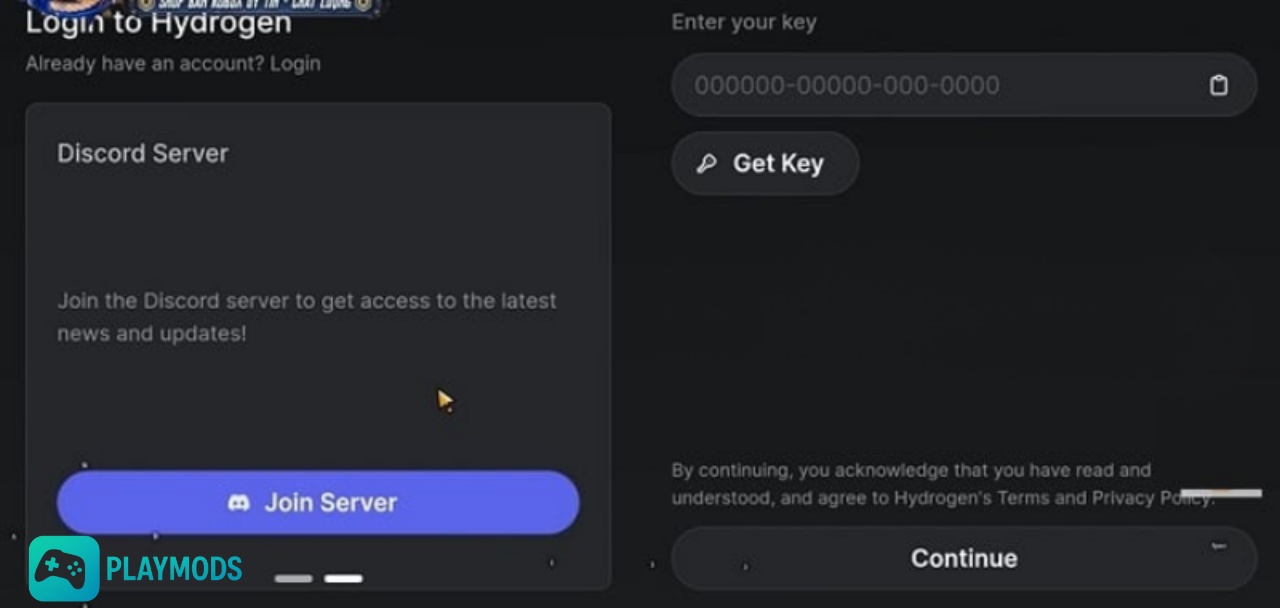Focus the key input field with placeholder zeros
Image resolution: width=1280 pixels, height=608 pixels.
click(964, 85)
